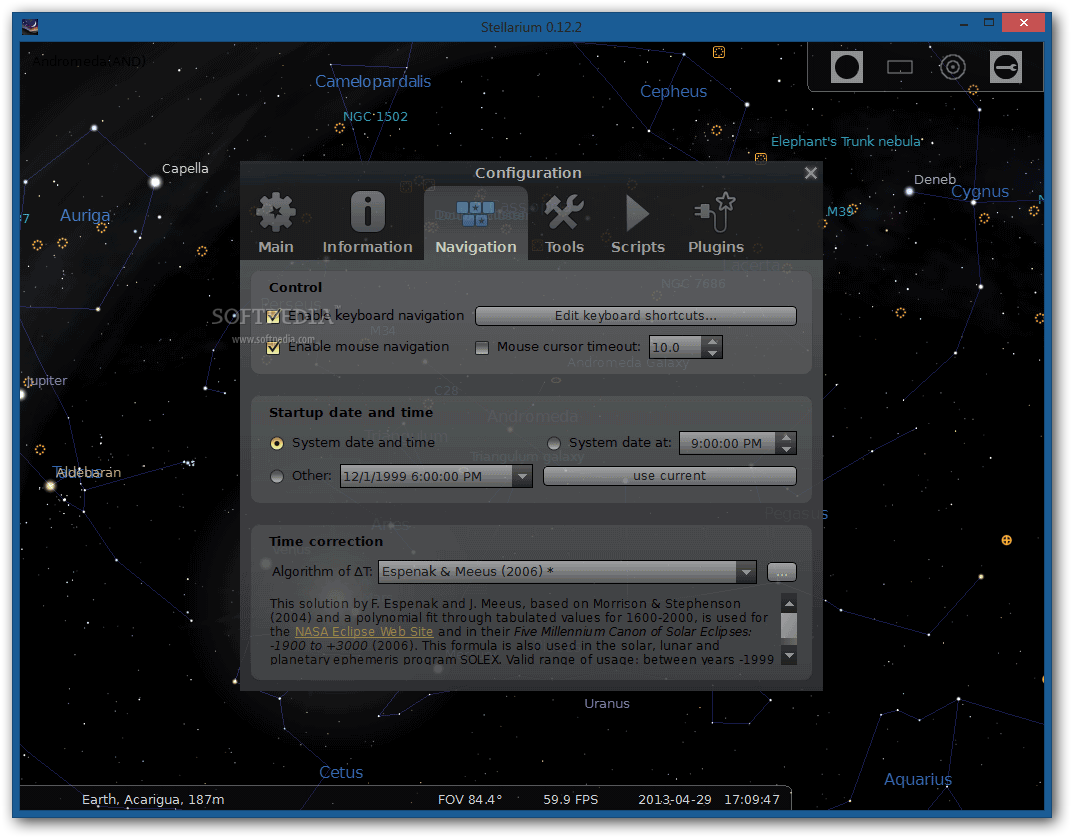Click the description scrollbar thumb

click(x=788, y=625)
